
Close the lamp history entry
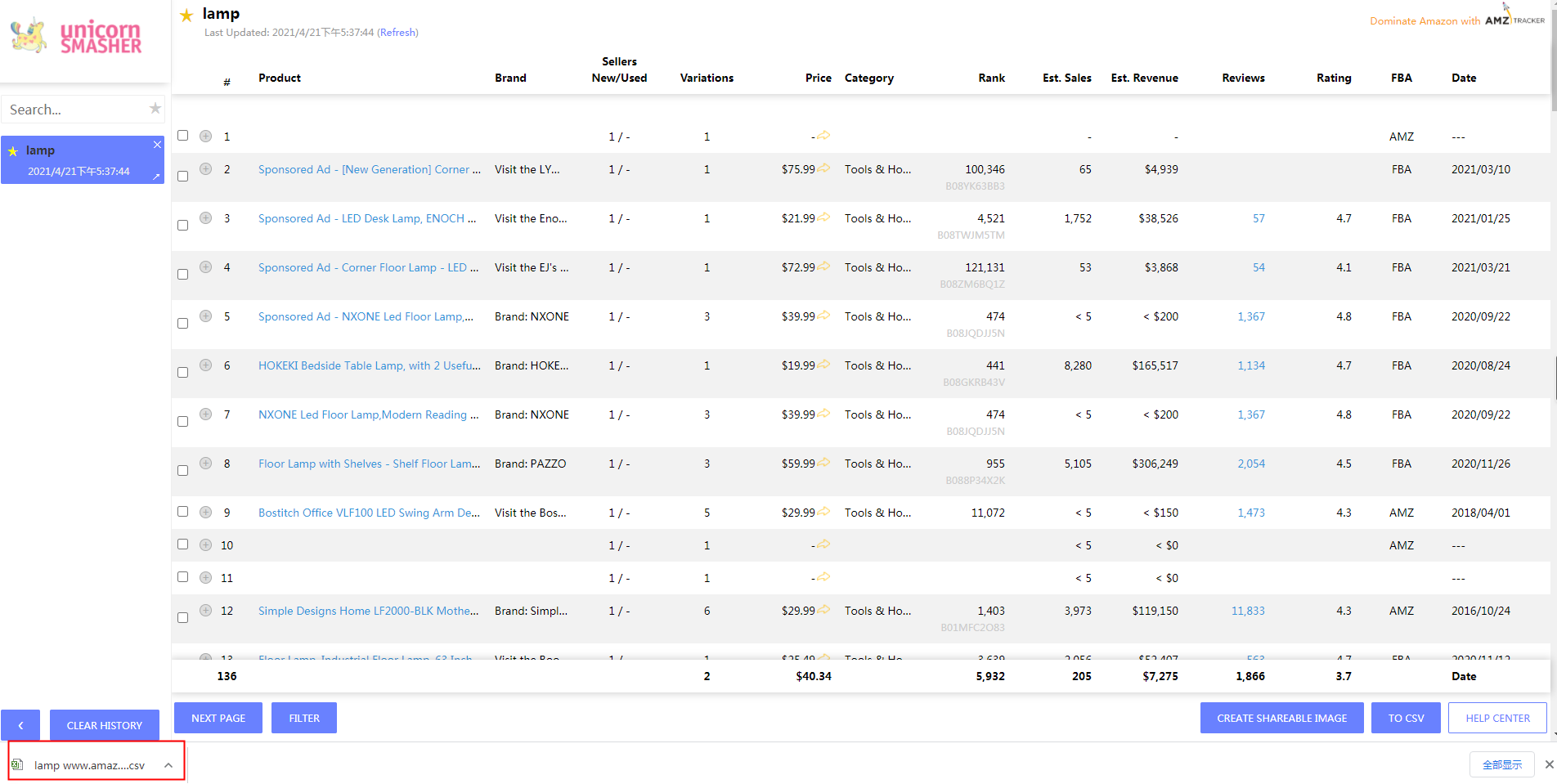[x=157, y=145]
